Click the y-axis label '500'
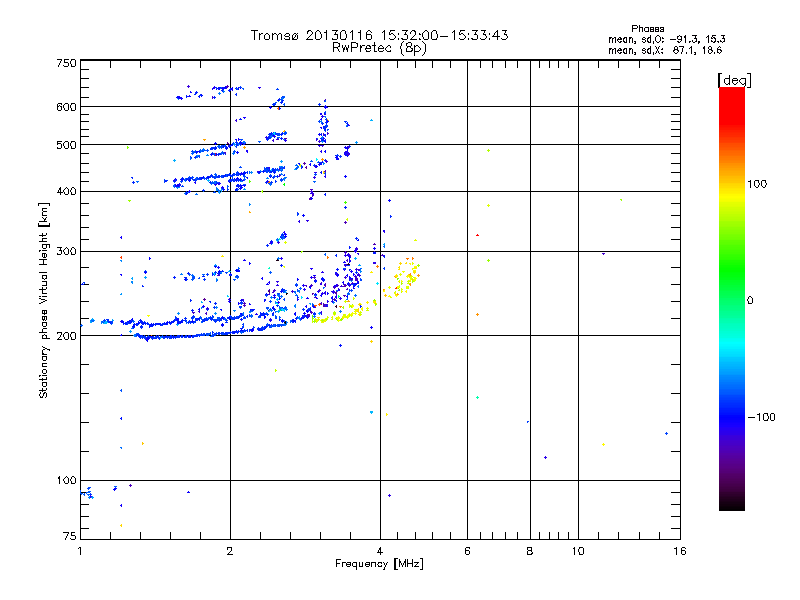 (x=66, y=145)
